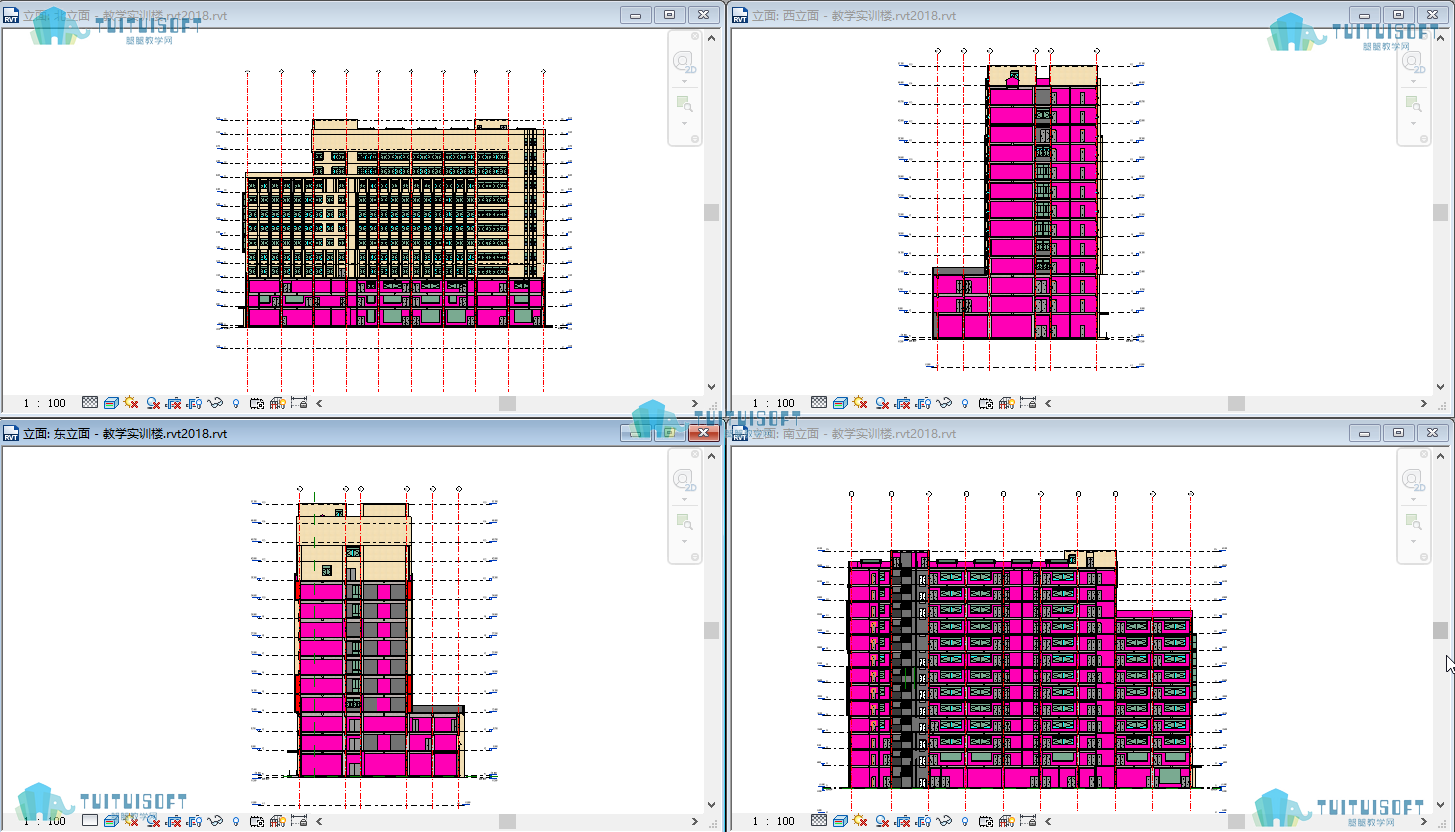Image resolution: width=1455 pixels, height=832 pixels.
Task: Click vertical scrollbar thumb in north view
Action: (x=711, y=212)
